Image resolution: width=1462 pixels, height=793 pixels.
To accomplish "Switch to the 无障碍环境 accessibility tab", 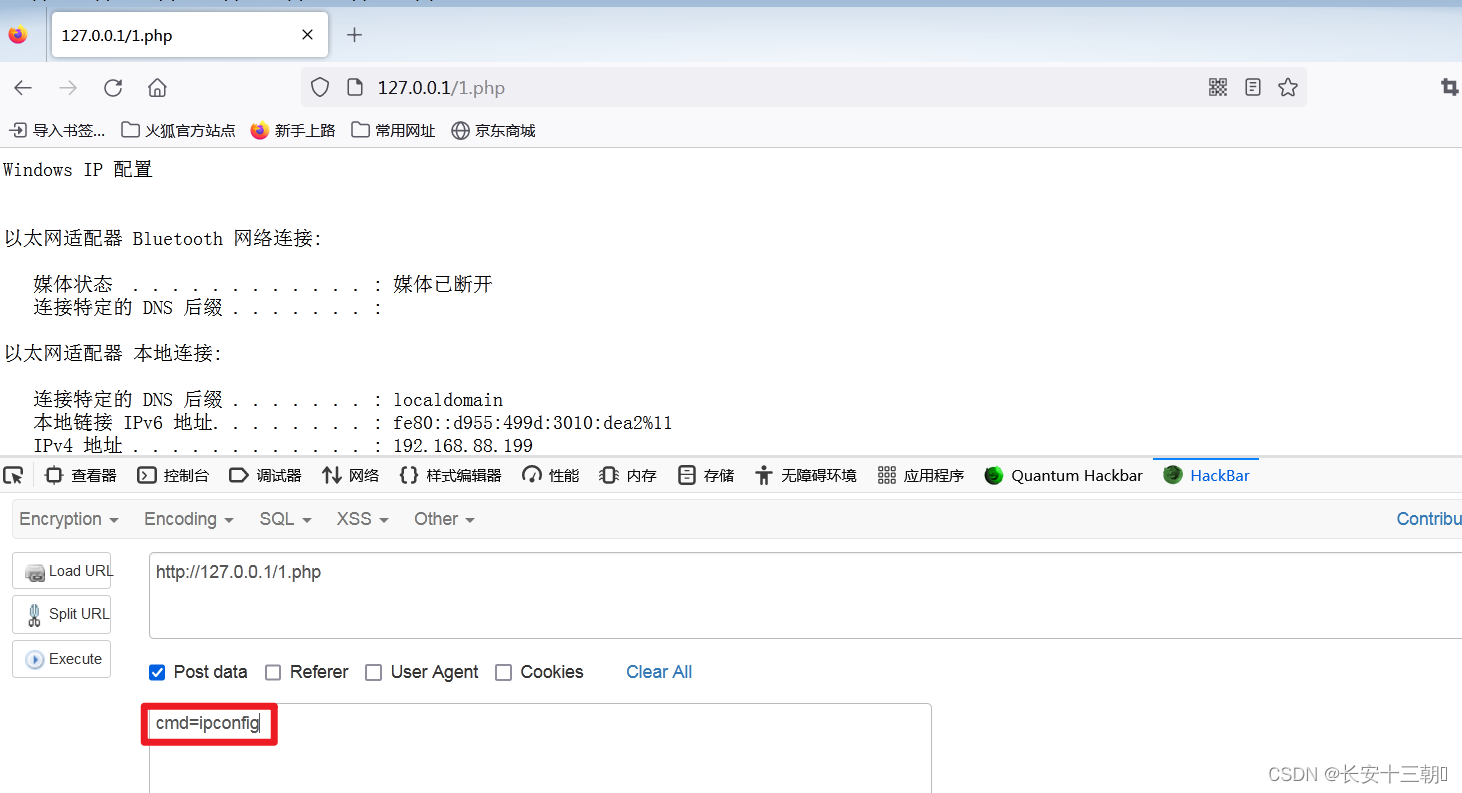I will click(806, 476).
